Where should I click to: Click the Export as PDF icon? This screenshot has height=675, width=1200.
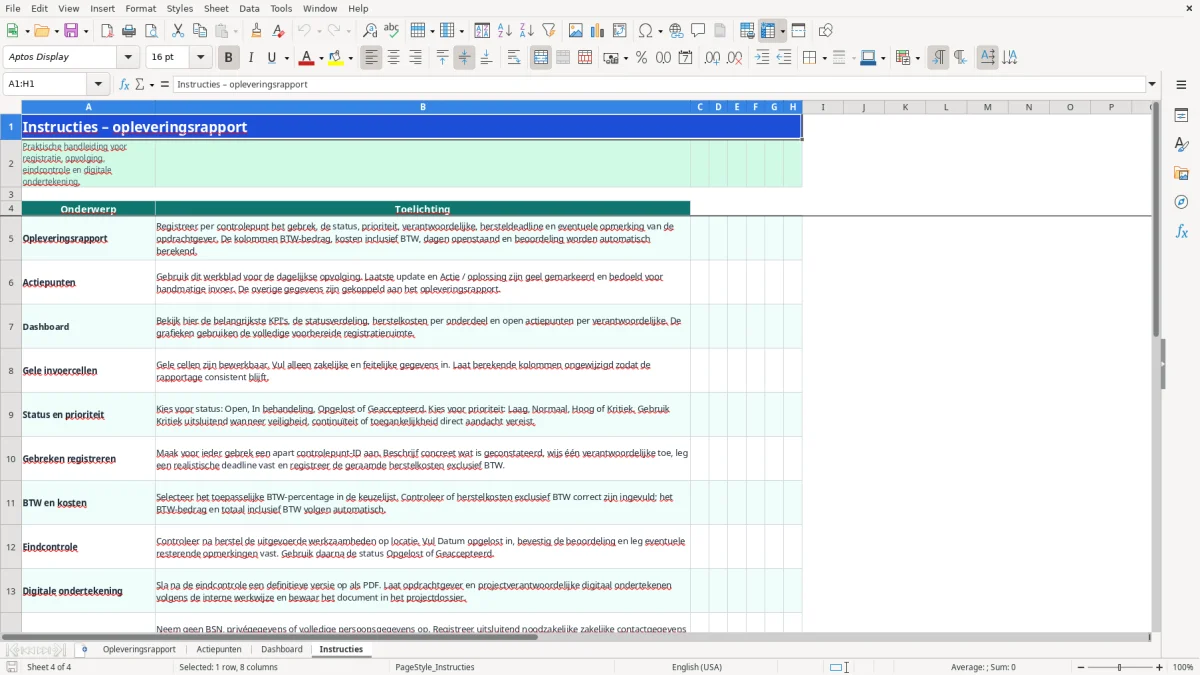107,31
